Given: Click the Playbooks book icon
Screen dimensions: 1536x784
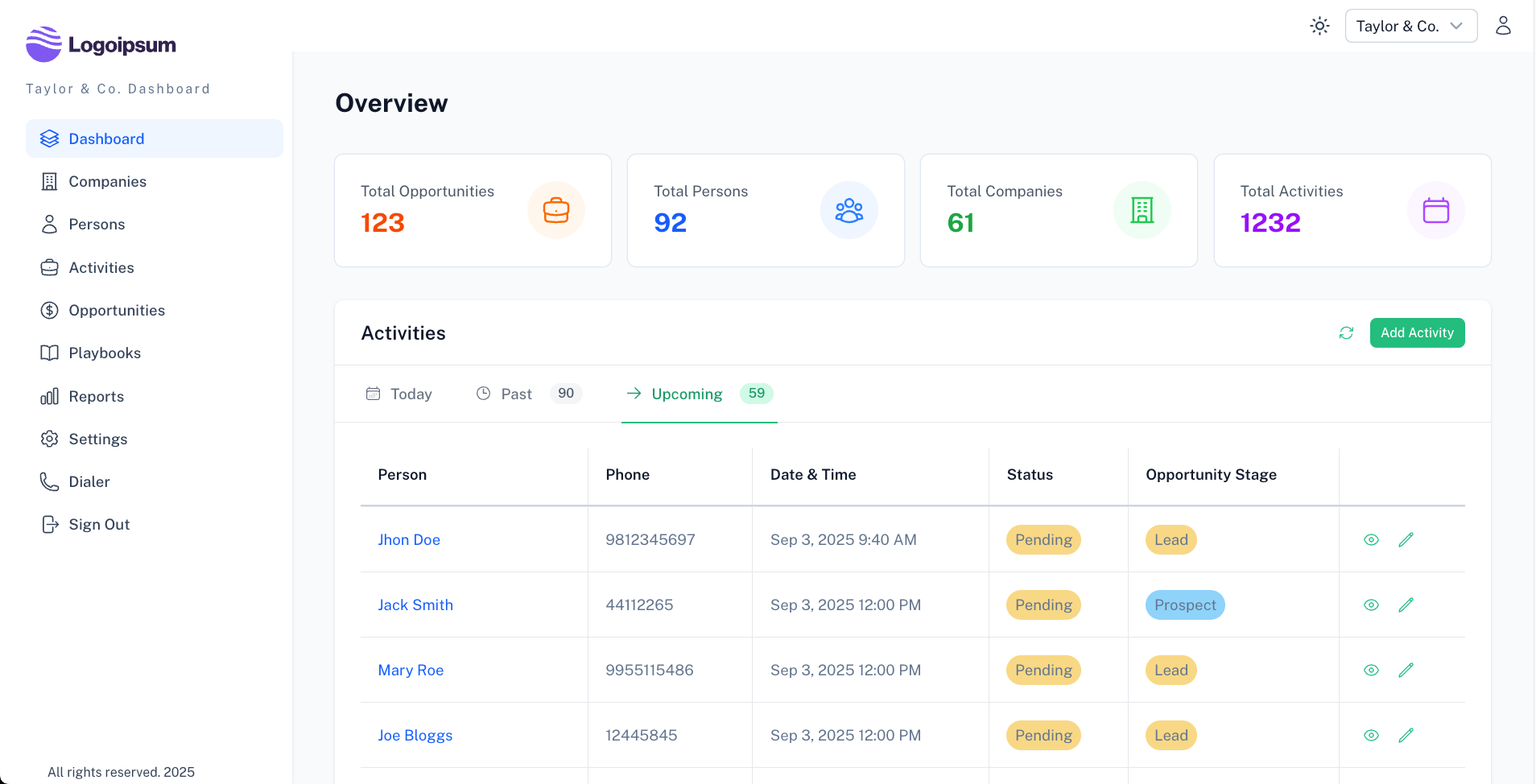Looking at the screenshot, I should pyautogui.click(x=50, y=353).
